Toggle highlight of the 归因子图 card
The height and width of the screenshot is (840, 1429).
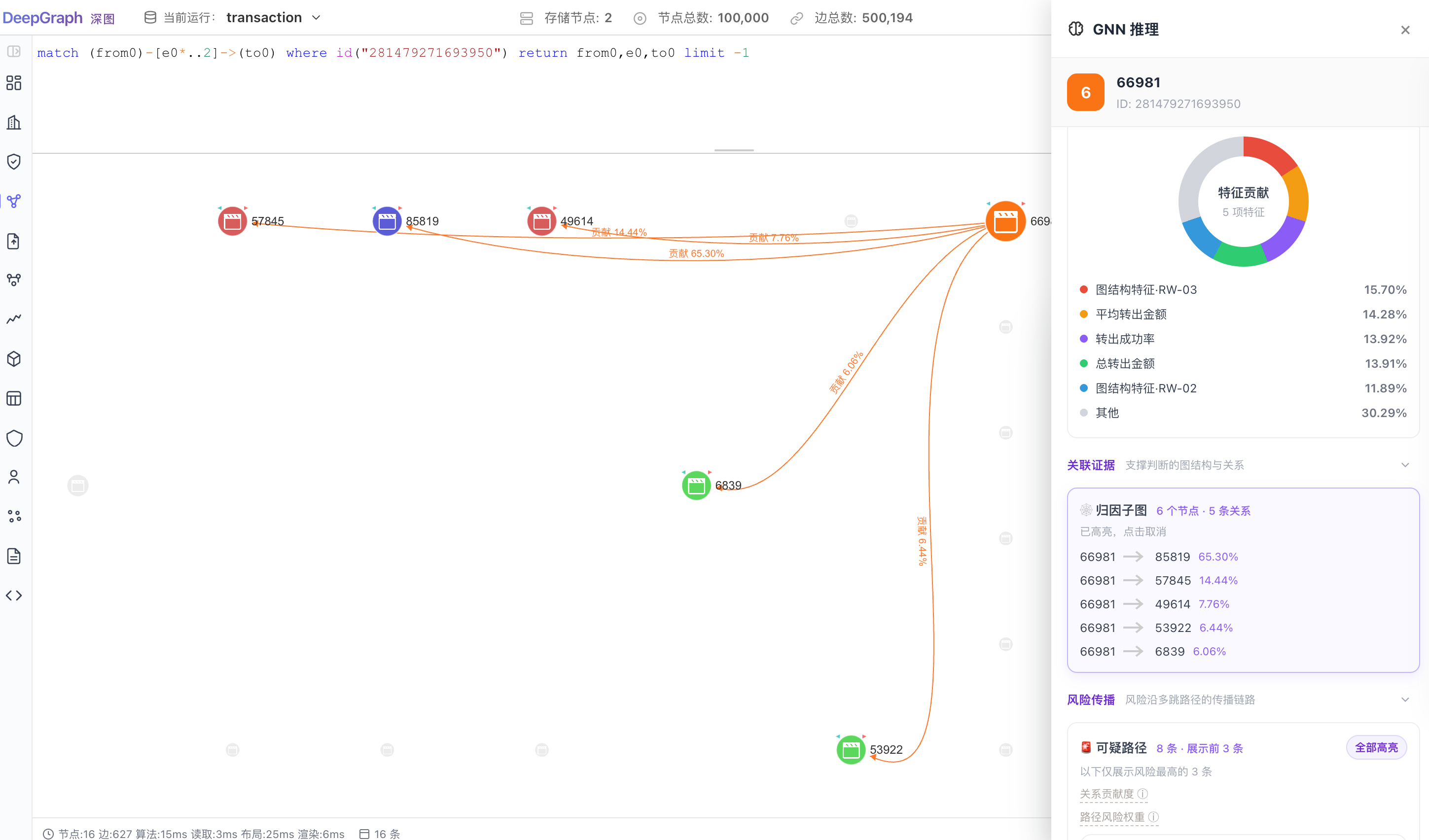pyautogui.click(x=1243, y=580)
